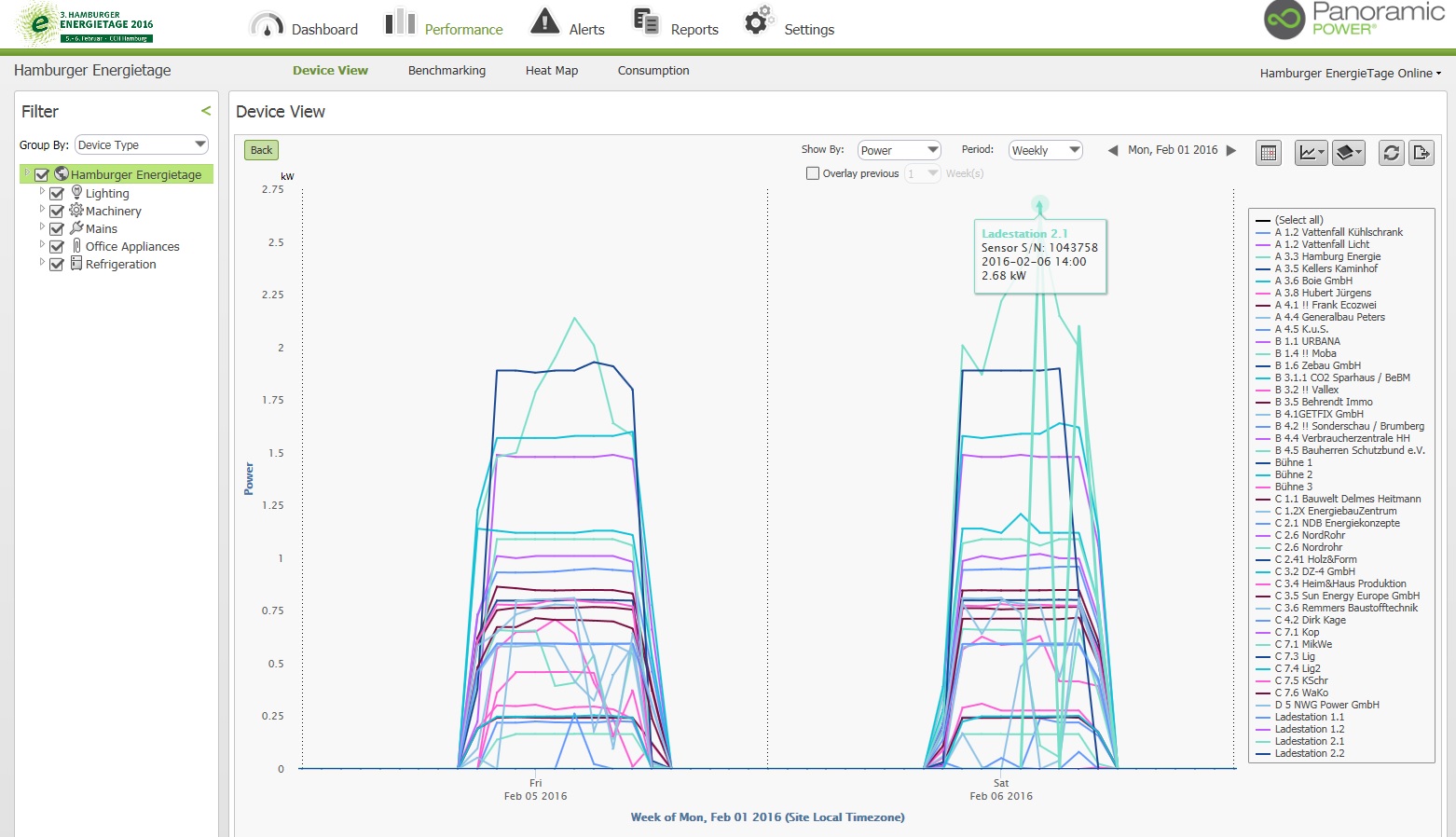Viewport: 1456px width, 837px height.
Task: Go to the previous week arrow
Action: click(x=1112, y=150)
